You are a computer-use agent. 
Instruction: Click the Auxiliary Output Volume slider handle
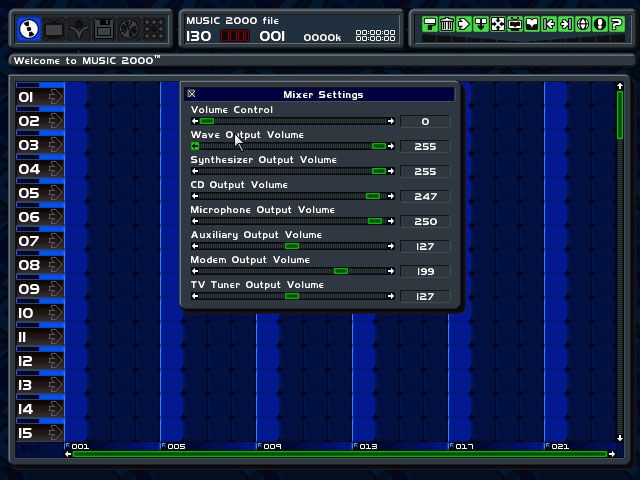(x=292, y=246)
